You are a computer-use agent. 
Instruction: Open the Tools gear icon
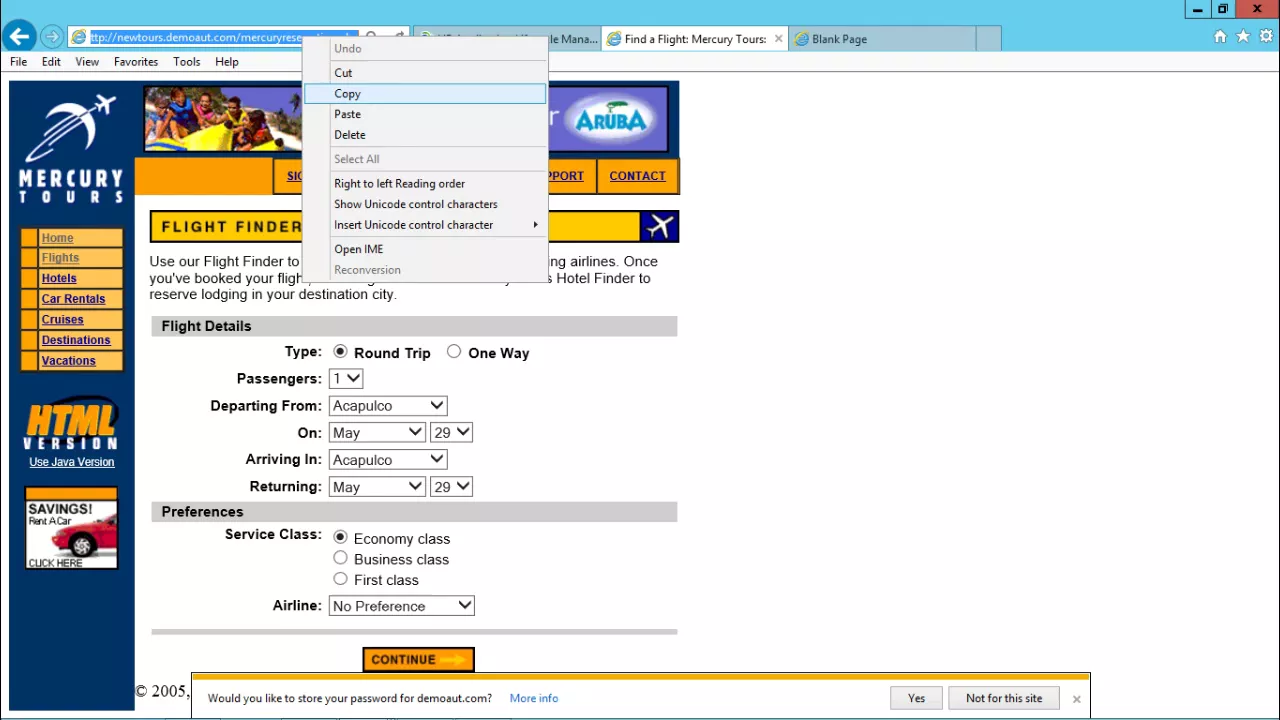(1265, 37)
